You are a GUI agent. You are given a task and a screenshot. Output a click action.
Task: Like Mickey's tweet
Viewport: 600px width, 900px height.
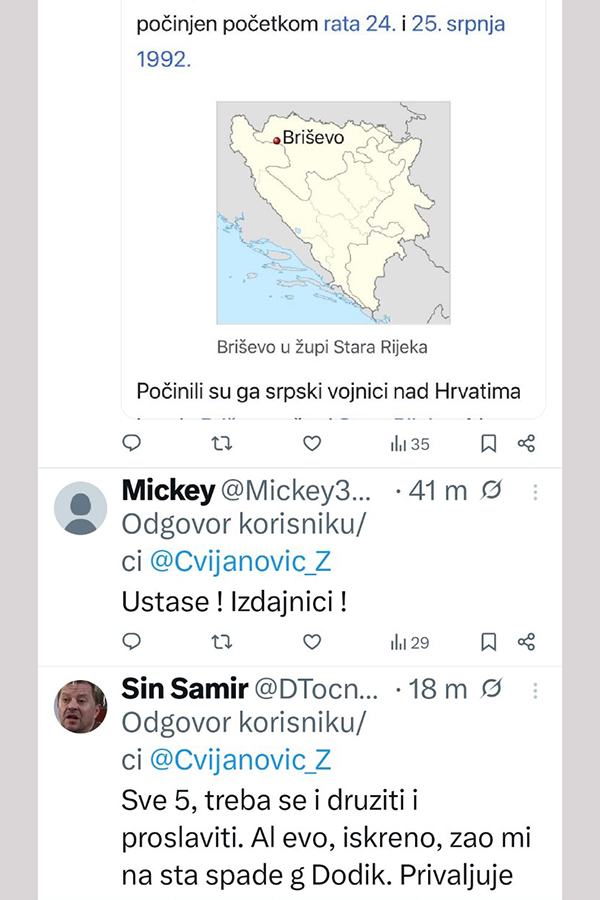312,641
